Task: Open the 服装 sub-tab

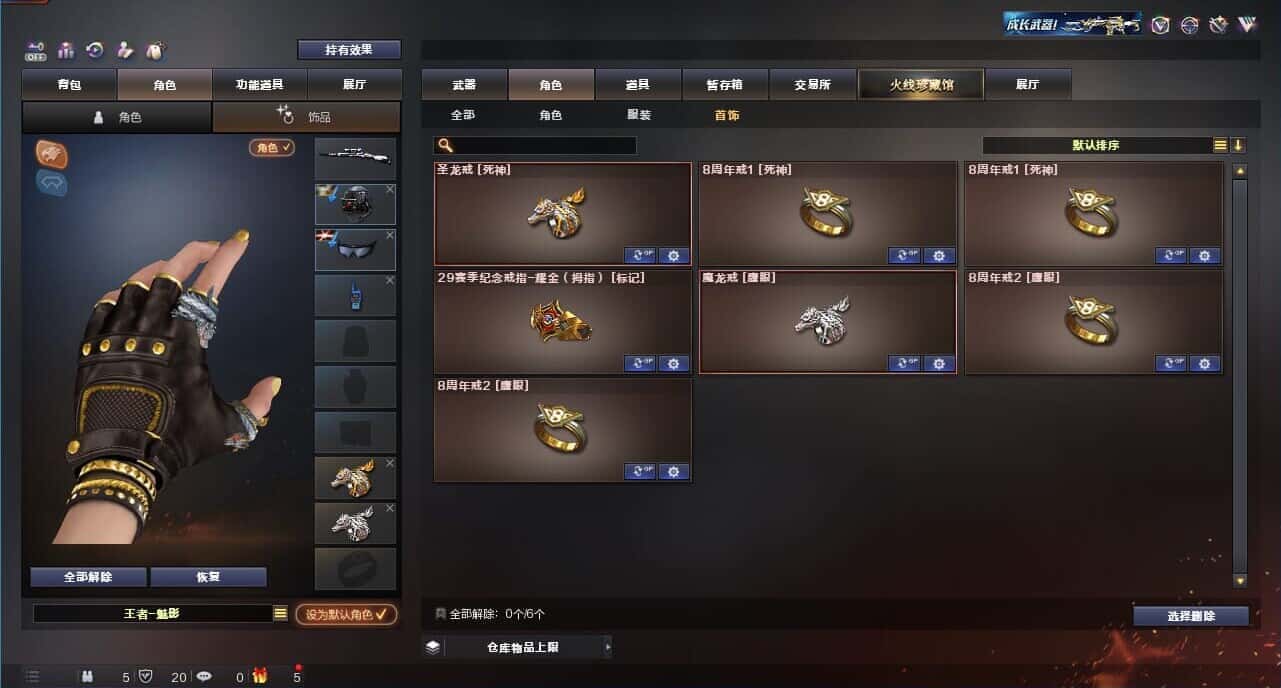Action: point(639,115)
